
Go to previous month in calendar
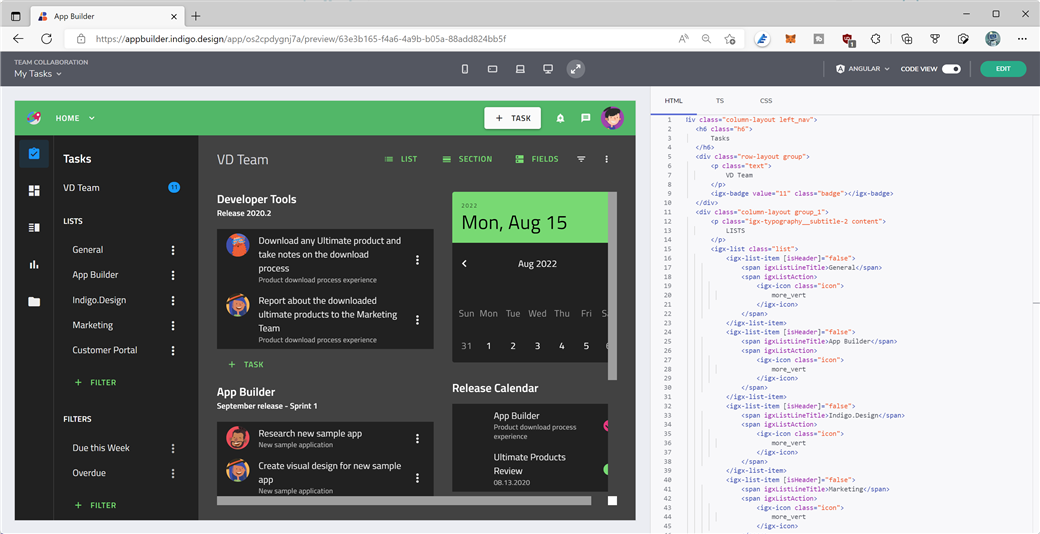[x=464, y=264]
